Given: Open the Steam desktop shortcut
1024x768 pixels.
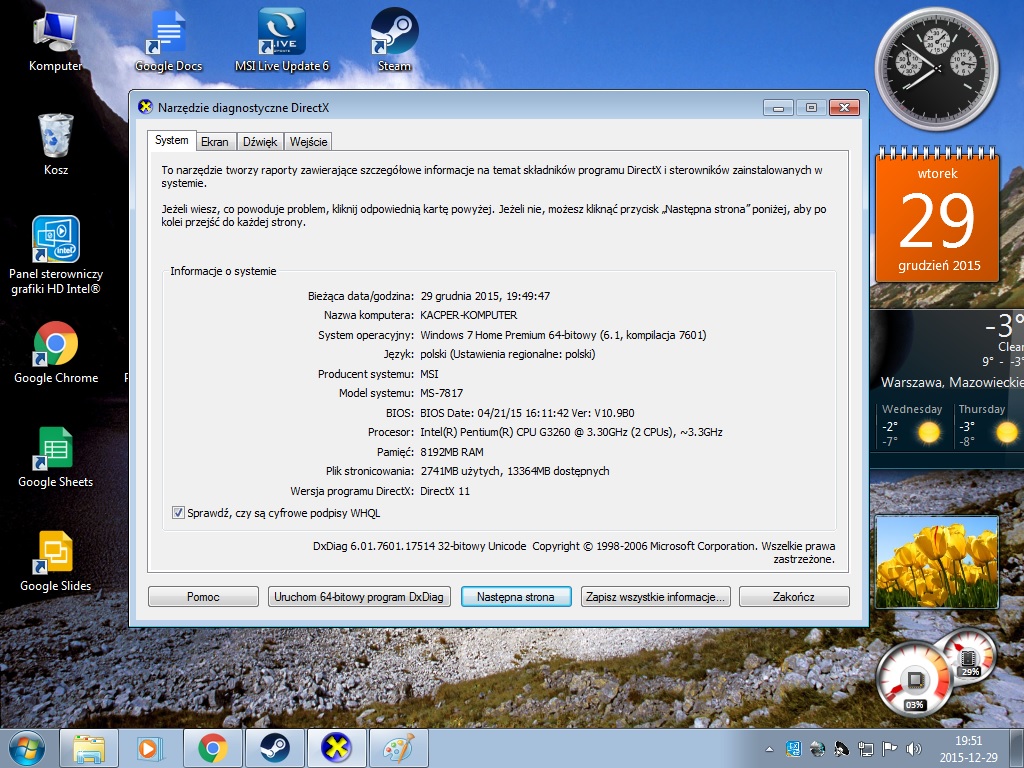Looking at the screenshot, I should point(394,42).
